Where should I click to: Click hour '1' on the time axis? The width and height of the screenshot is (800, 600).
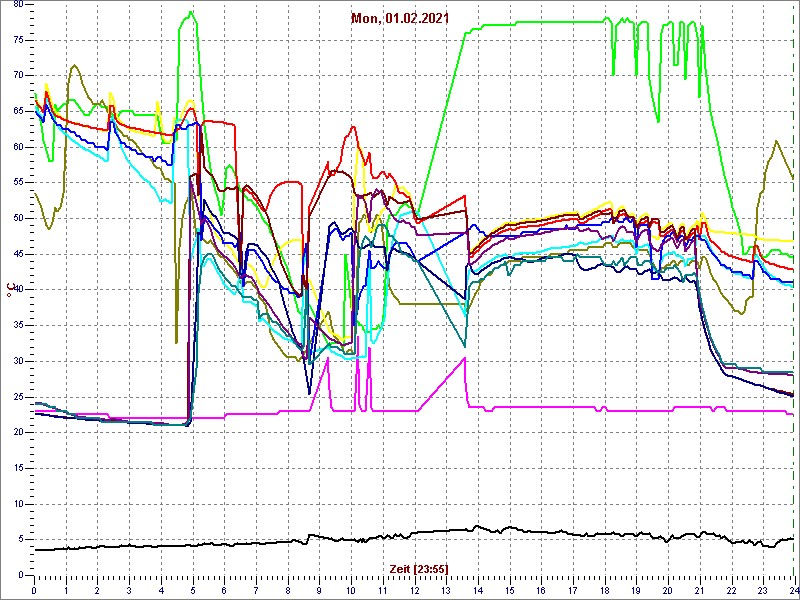pyautogui.click(x=66, y=590)
